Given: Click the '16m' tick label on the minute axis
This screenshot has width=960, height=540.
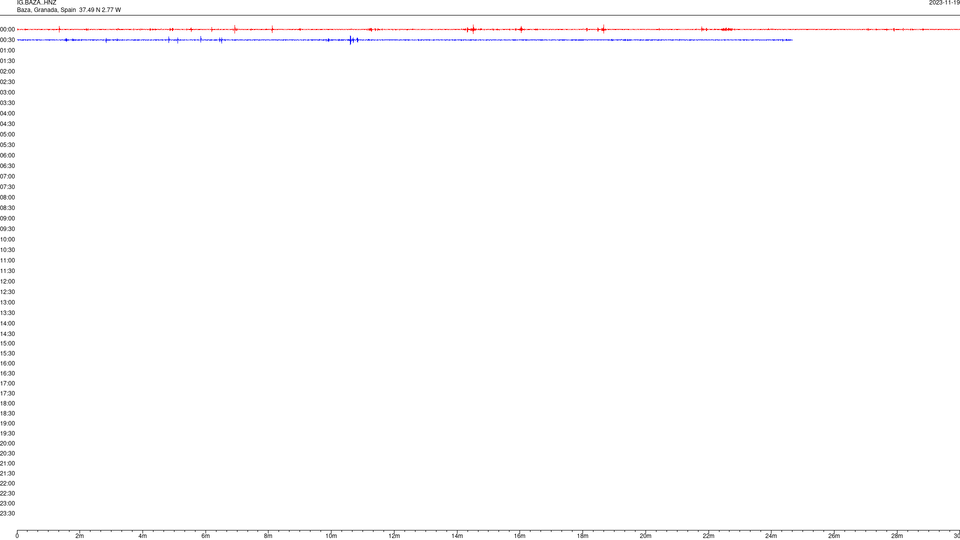Looking at the screenshot, I should click(x=520, y=536).
